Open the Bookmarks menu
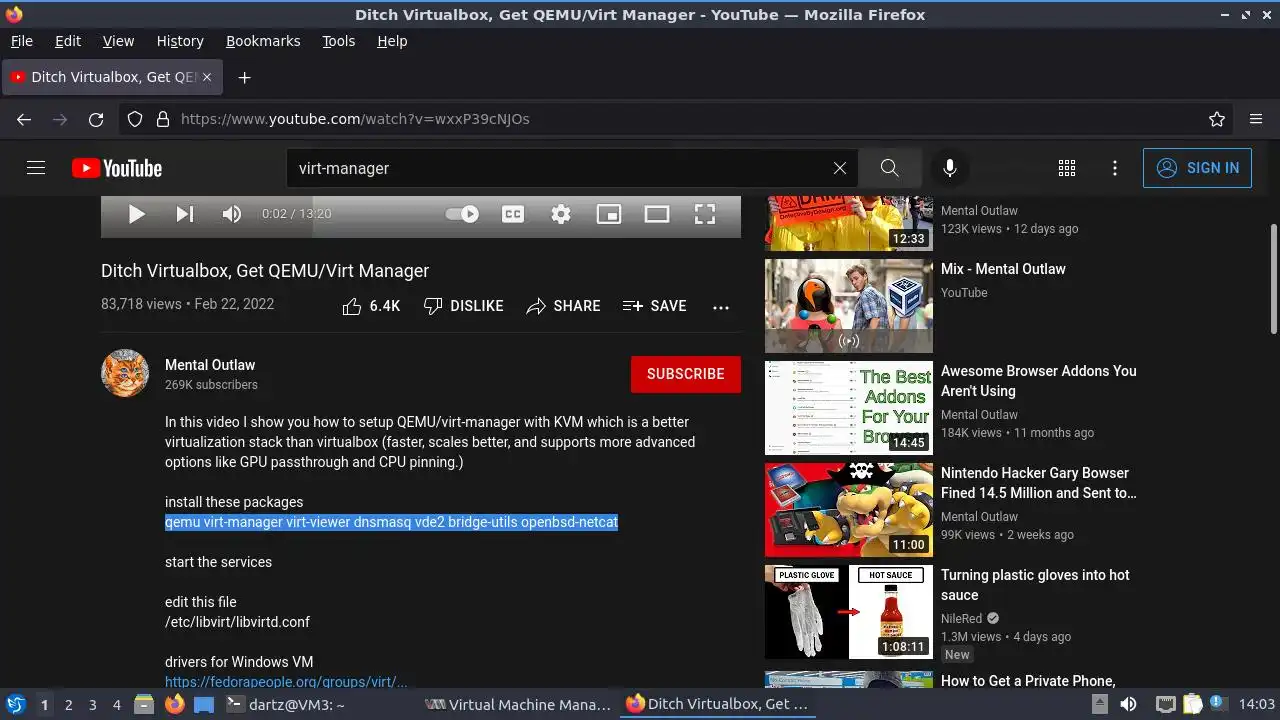Image resolution: width=1280 pixels, height=720 pixels. pos(263,41)
